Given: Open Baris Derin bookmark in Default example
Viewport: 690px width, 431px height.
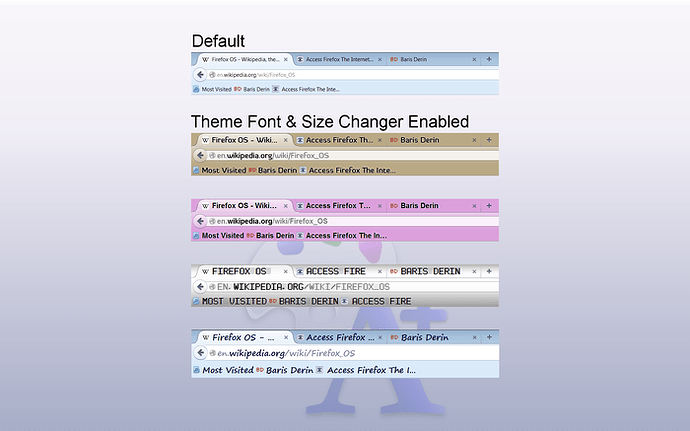Looking at the screenshot, I should point(252,89).
